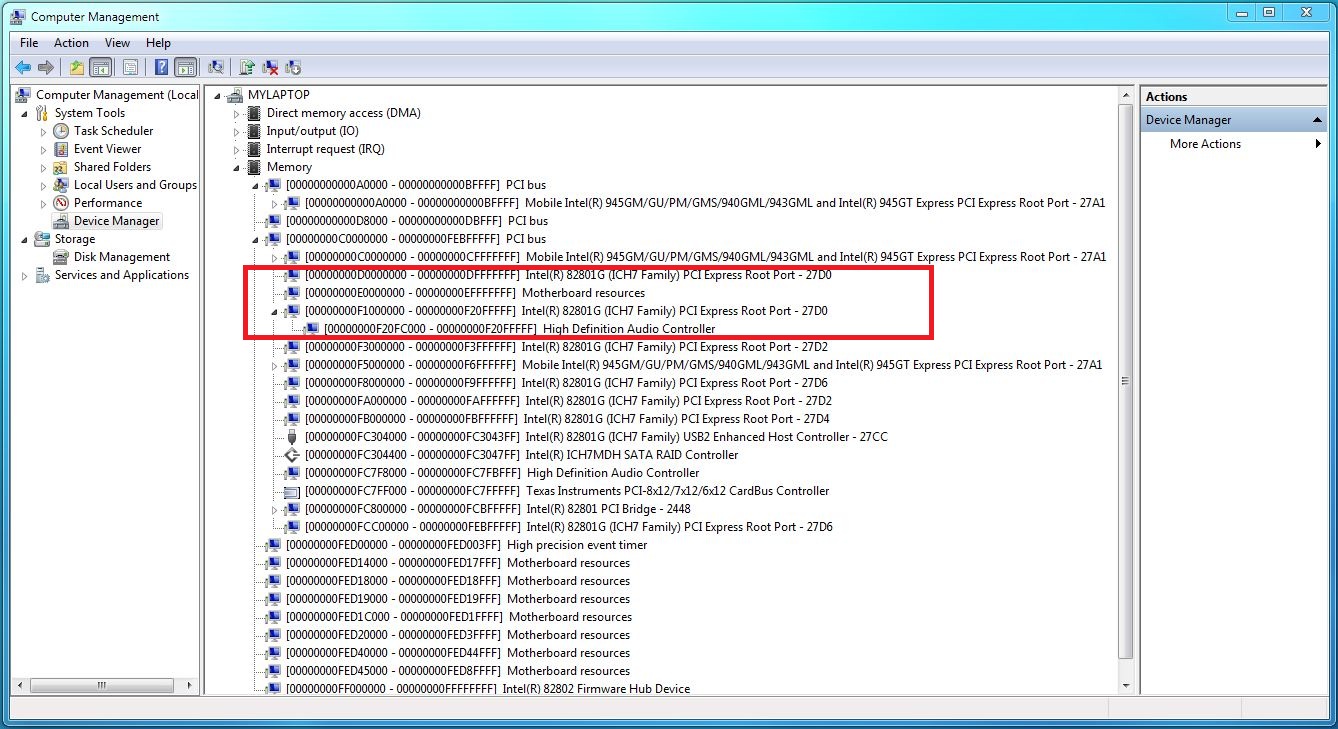Click the Update Driver Software toolbar icon

(247, 68)
